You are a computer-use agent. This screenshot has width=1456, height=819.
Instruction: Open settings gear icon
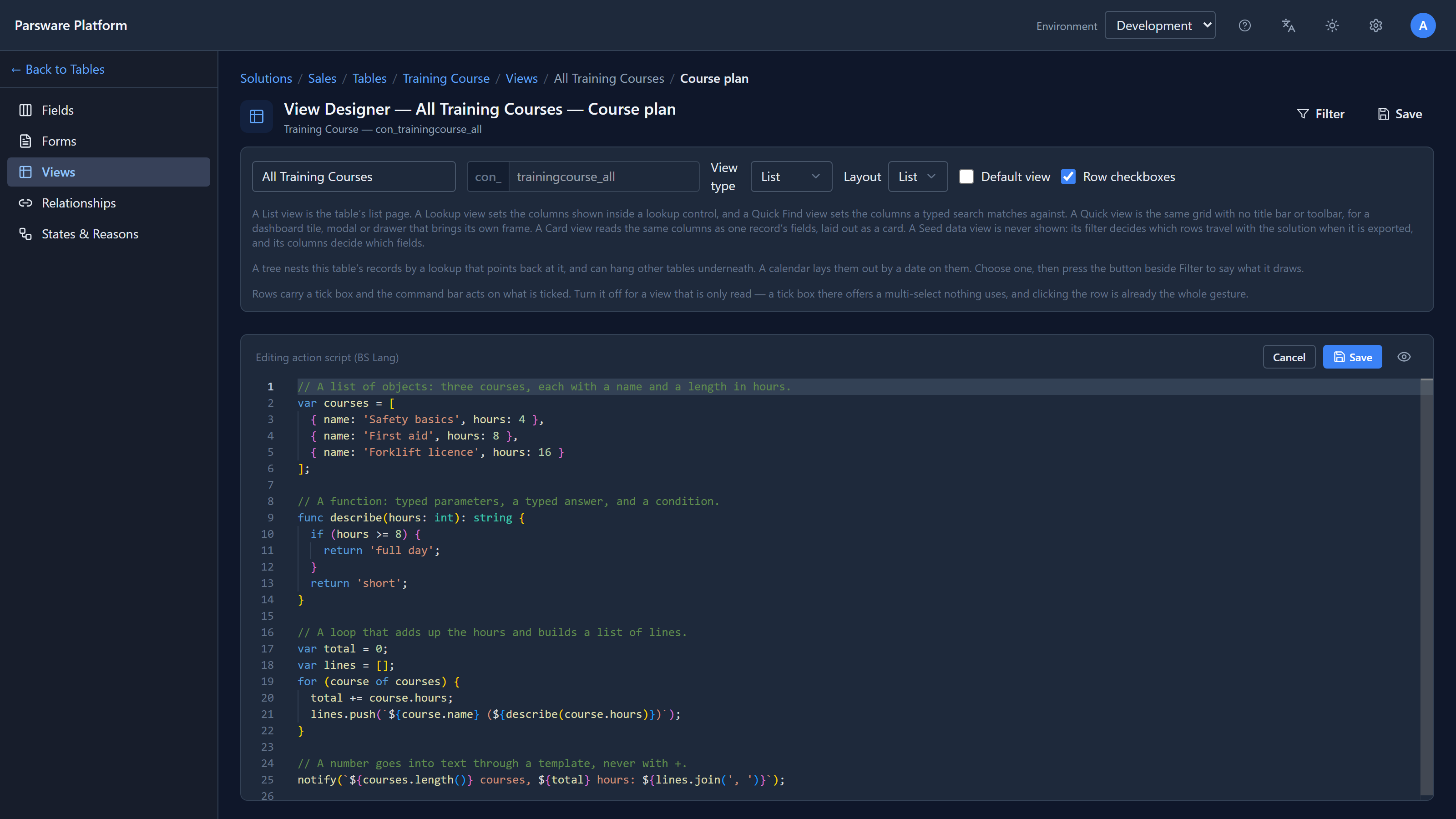1376,25
